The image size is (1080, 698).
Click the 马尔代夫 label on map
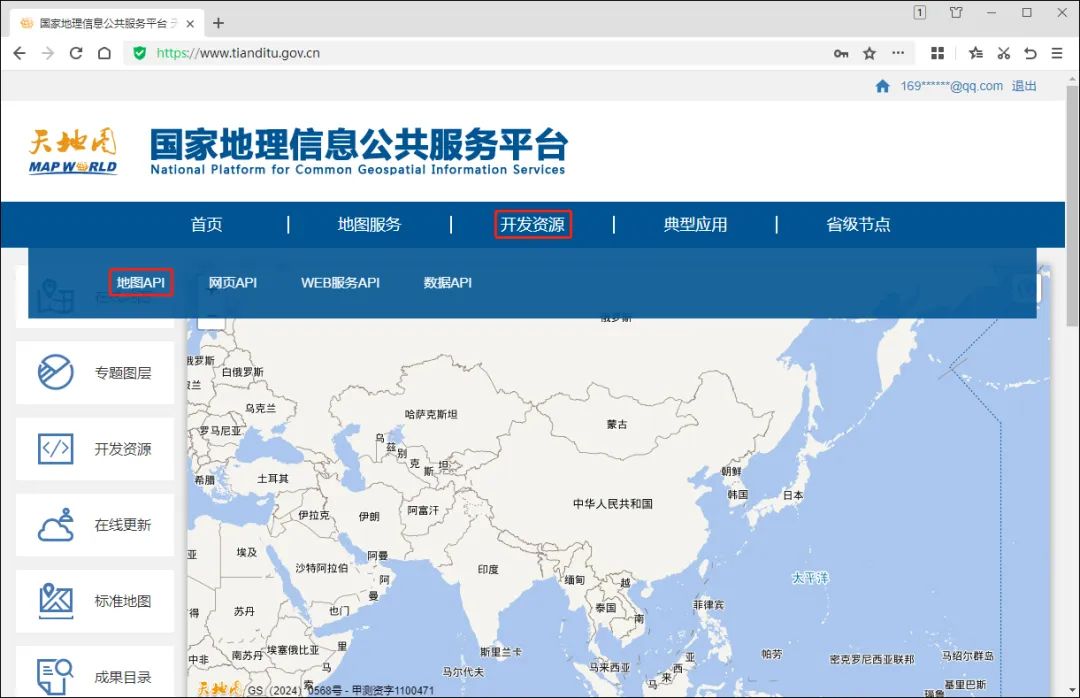463,672
